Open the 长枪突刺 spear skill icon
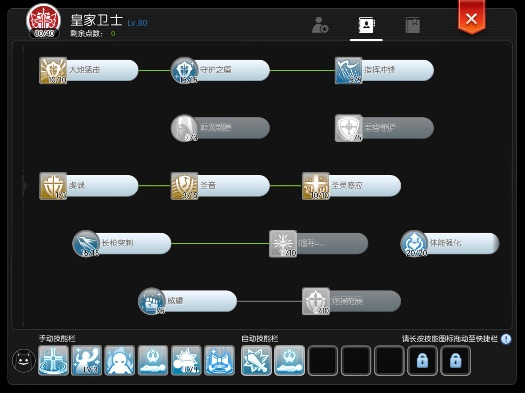 coord(86,243)
